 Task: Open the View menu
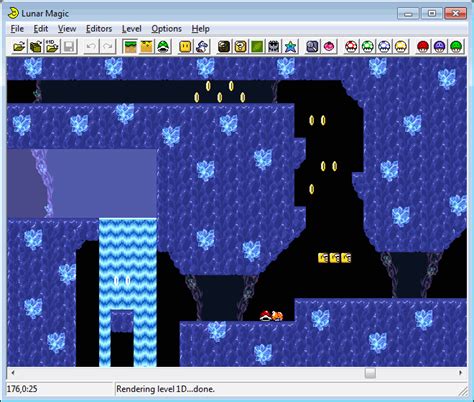pos(67,29)
